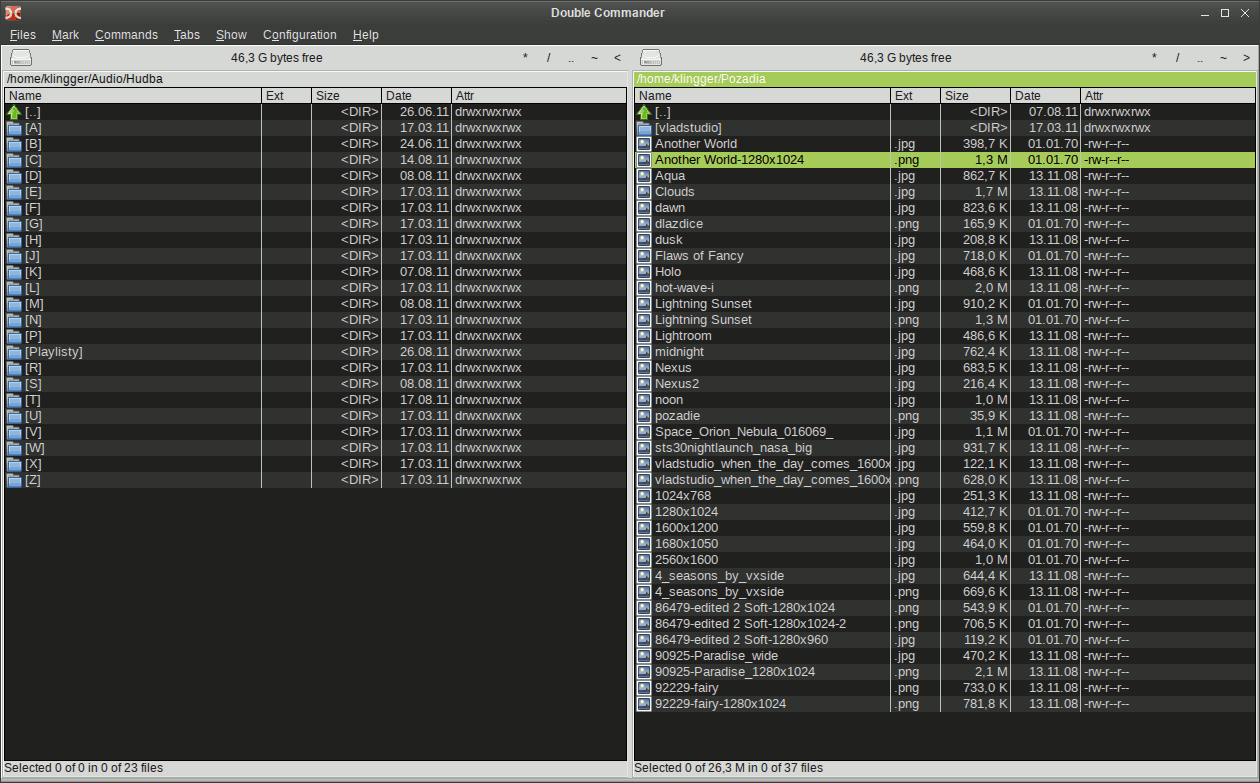Click left panel '/' root button
Image resolution: width=1260 pixels, height=783 pixels.
(548, 58)
